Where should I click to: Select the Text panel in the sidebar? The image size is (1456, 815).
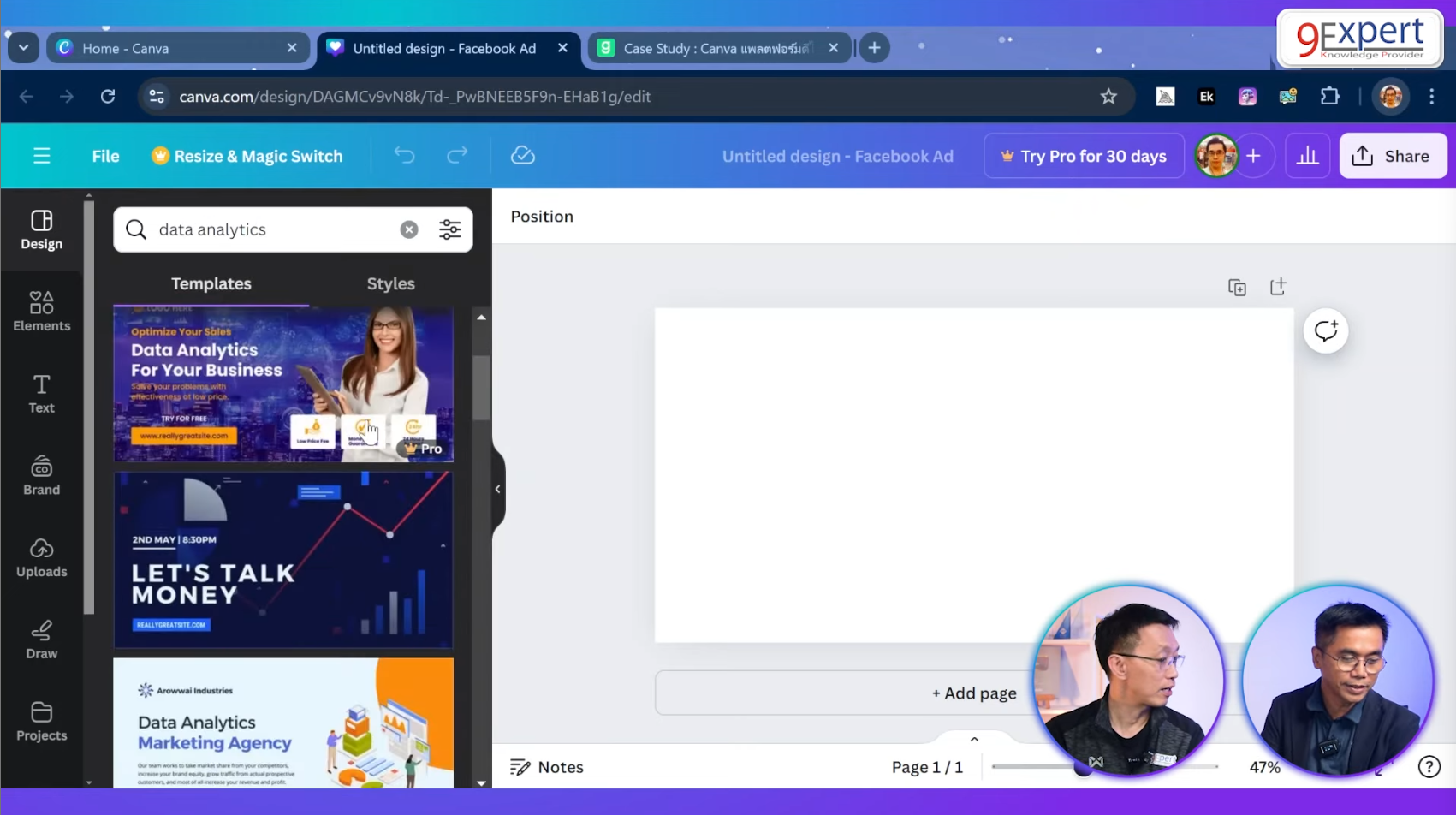tap(40, 393)
